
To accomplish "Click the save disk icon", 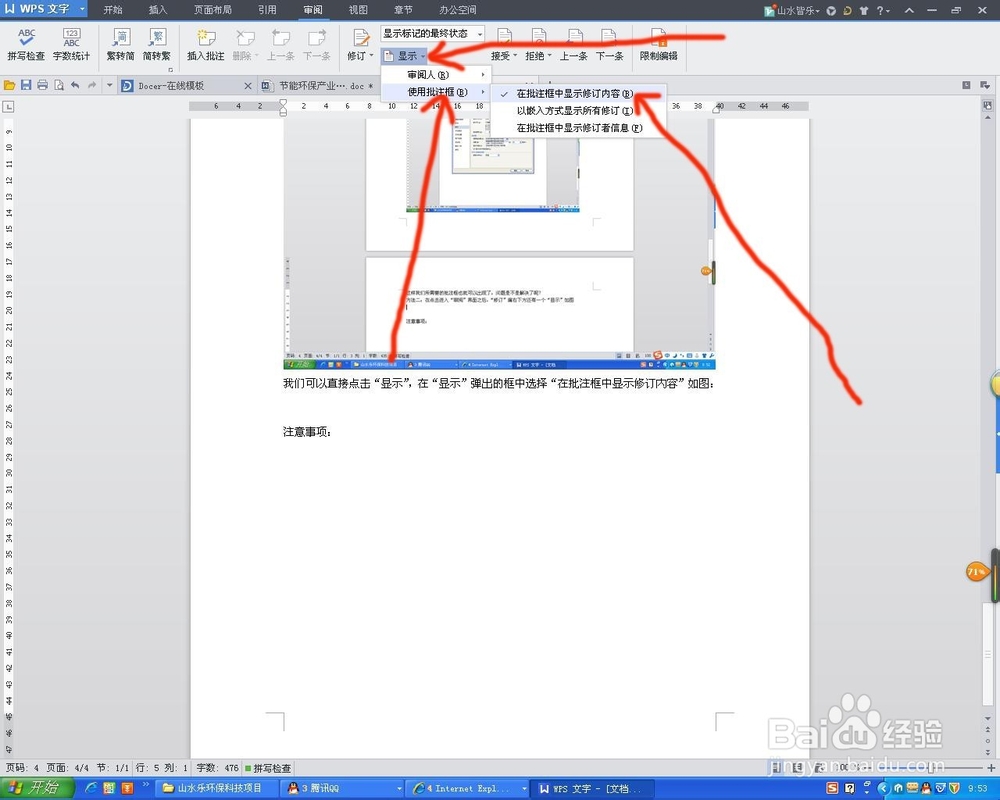I will [x=26, y=85].
